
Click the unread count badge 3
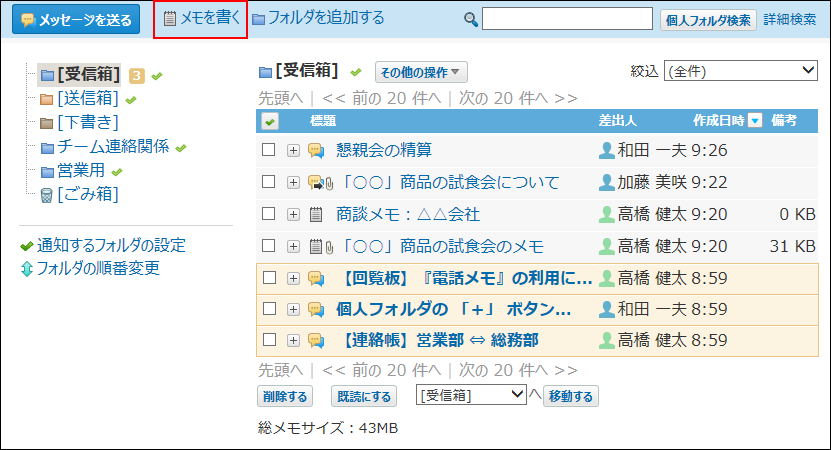pos(137,76)
